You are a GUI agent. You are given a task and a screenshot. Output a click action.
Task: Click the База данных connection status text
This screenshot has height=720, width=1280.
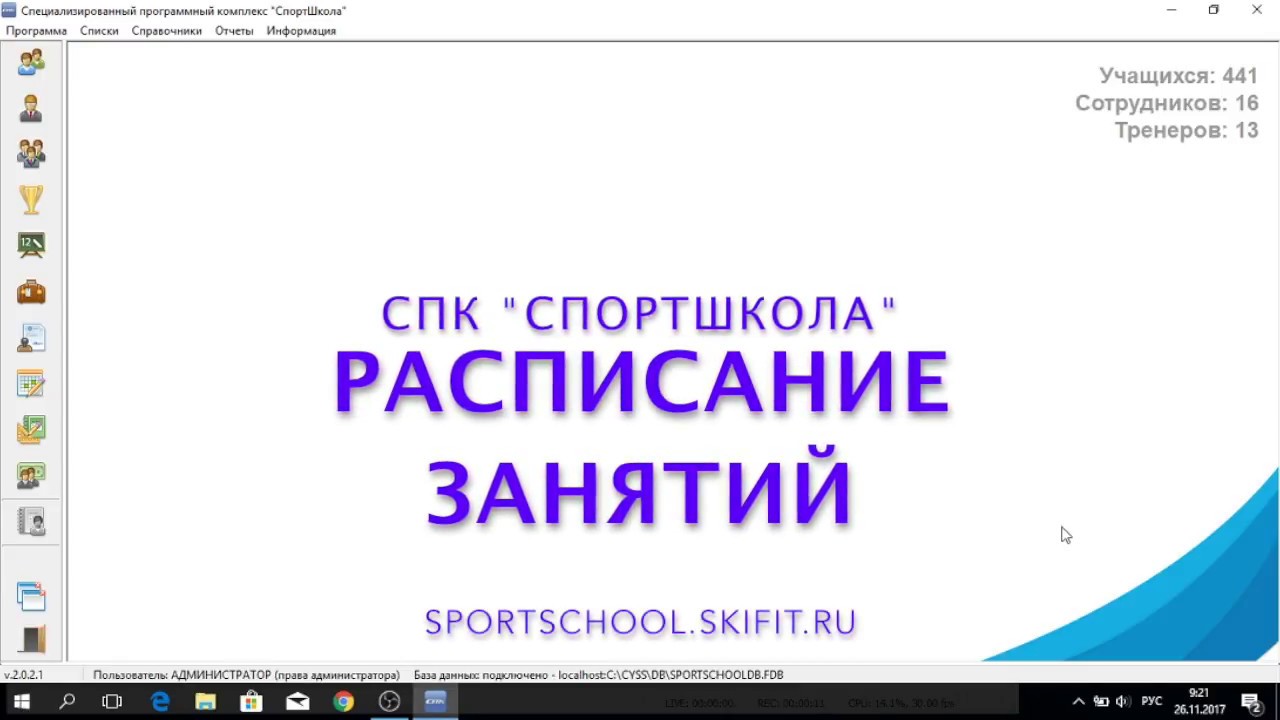pos(598,675)
